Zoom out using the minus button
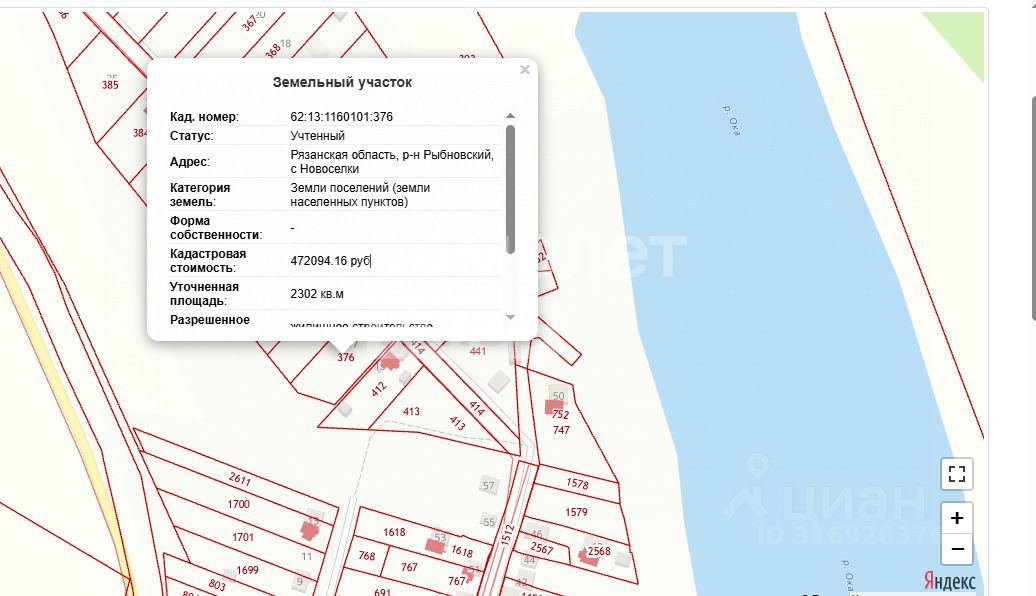The width and height of the screenshot is (1036, 596). point(957,549)
